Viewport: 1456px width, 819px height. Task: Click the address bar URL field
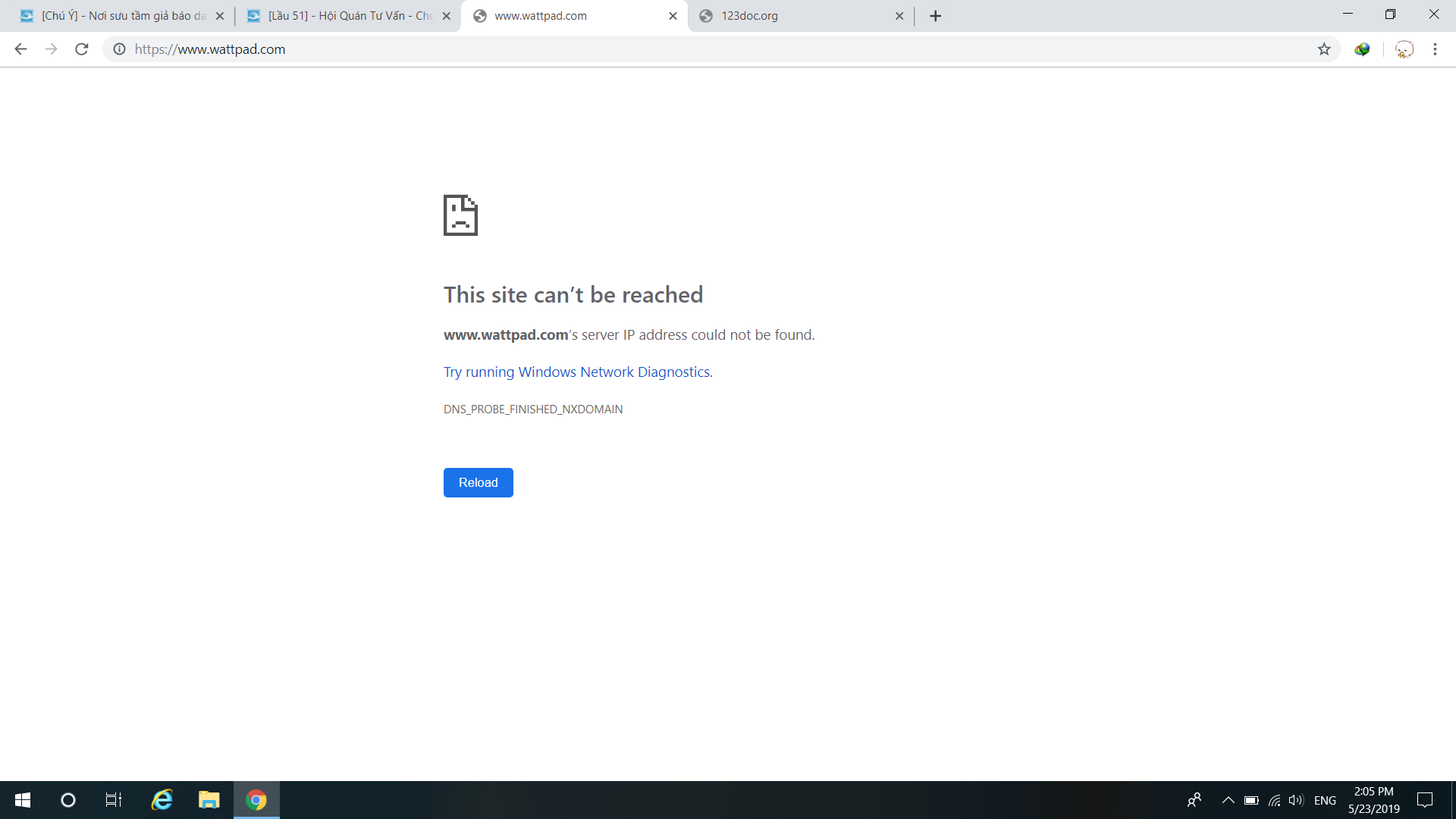pyautogui.click(x=682, y=49)
